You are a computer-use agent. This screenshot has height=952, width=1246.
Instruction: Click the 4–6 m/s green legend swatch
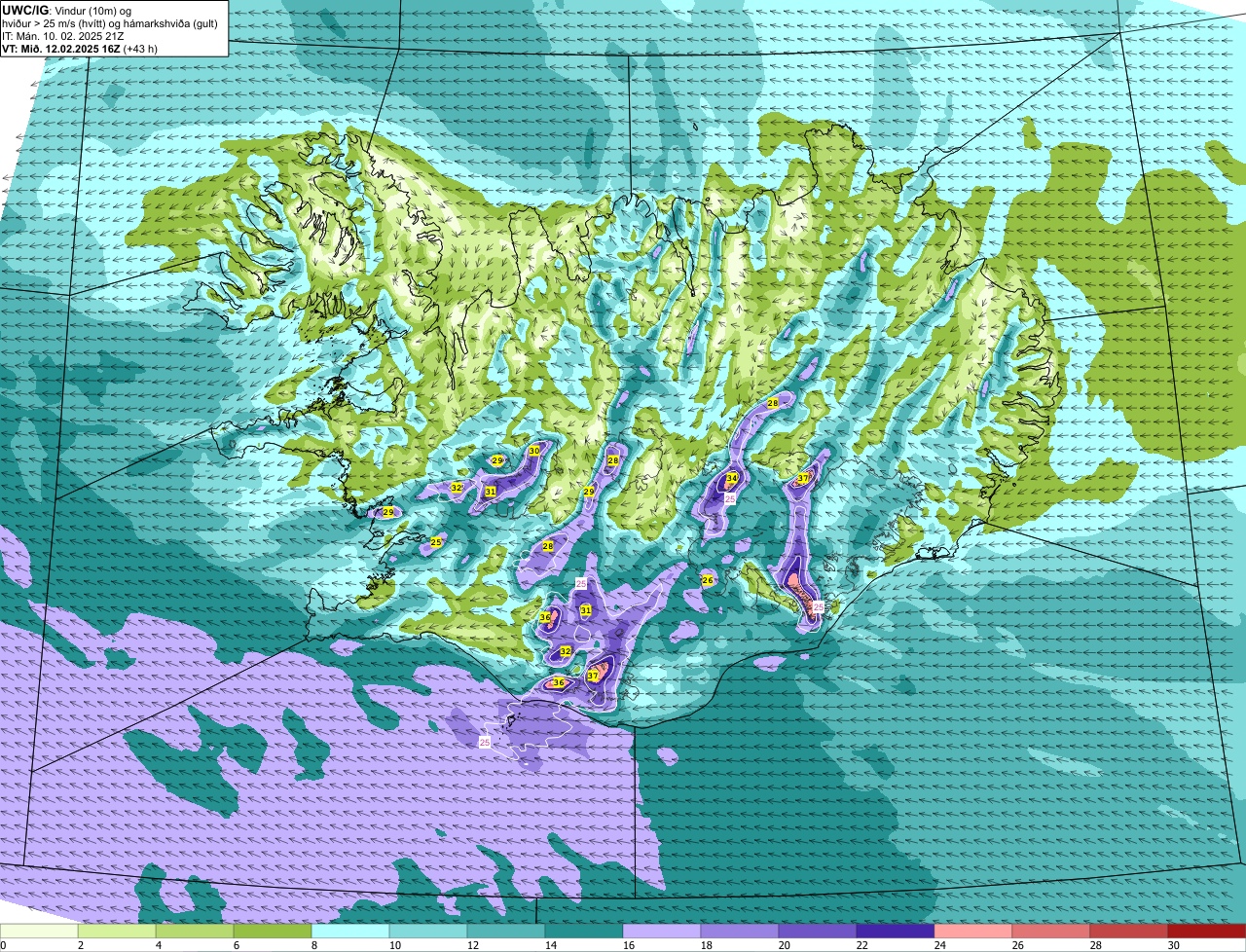click(195, 932)
